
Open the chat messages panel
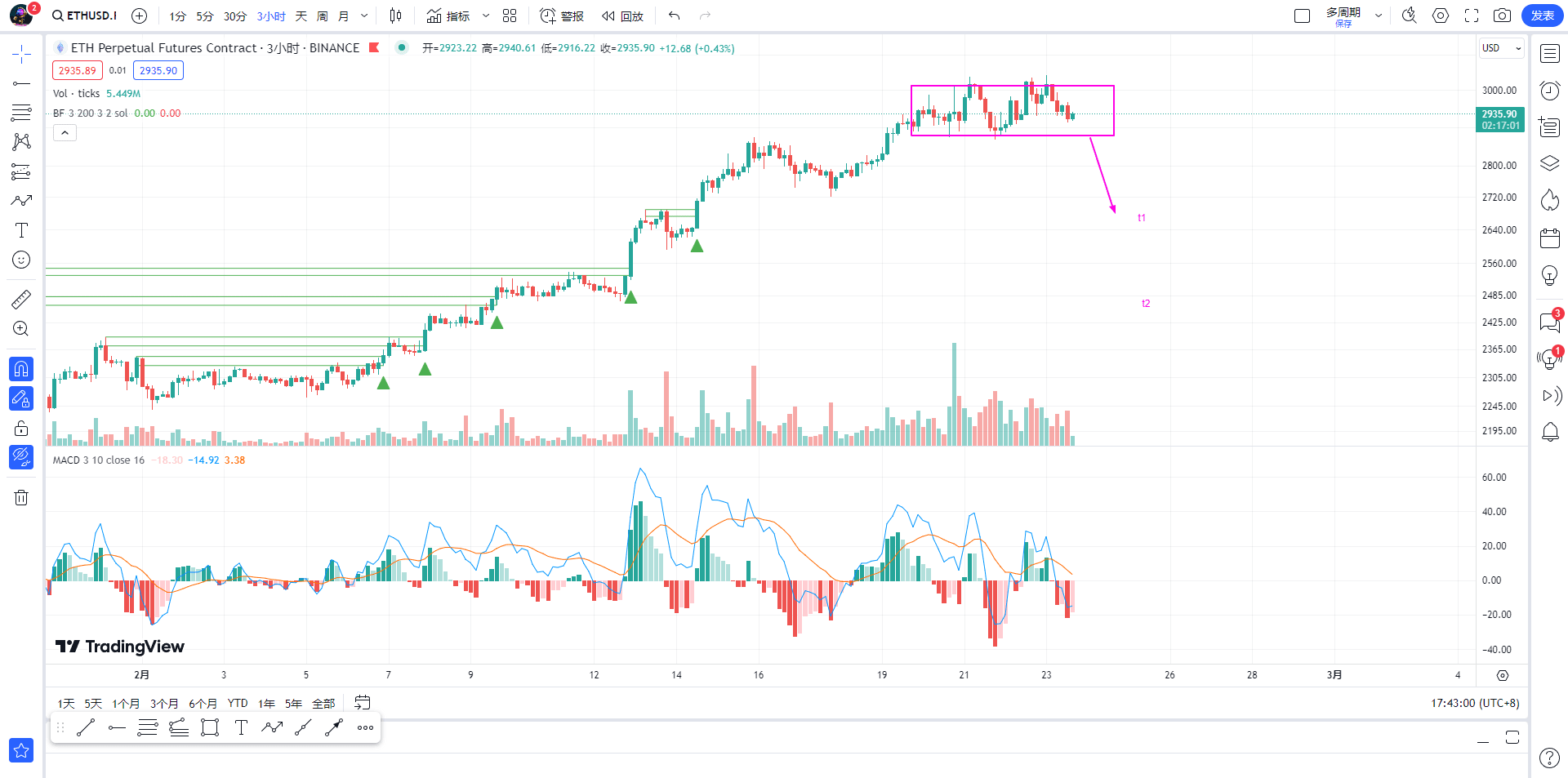(x=1550, y=322)
